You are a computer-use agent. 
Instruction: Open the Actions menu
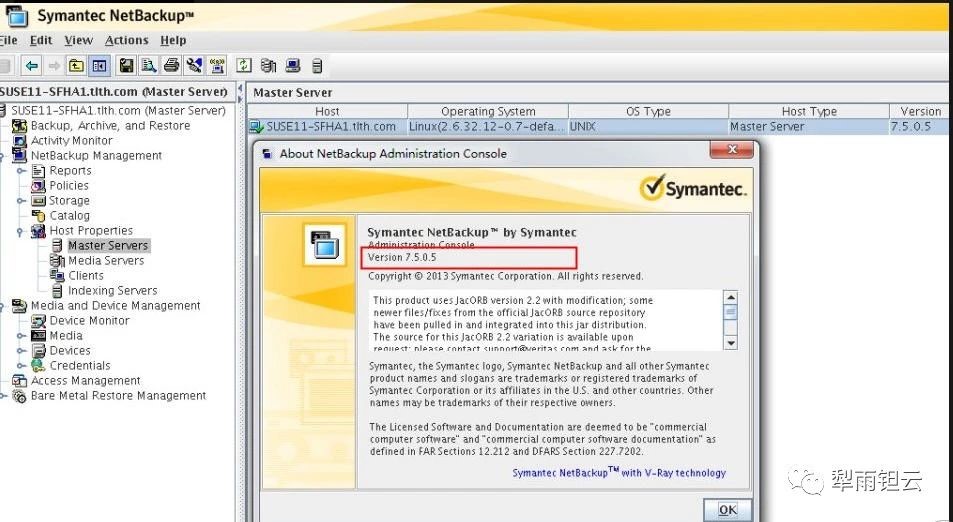(x=126, y=40)
